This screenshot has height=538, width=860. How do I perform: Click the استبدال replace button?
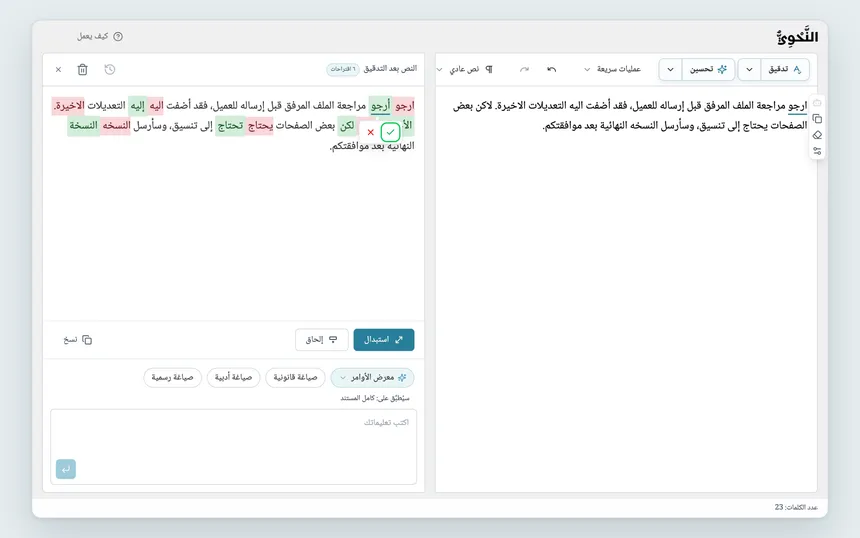384,339
